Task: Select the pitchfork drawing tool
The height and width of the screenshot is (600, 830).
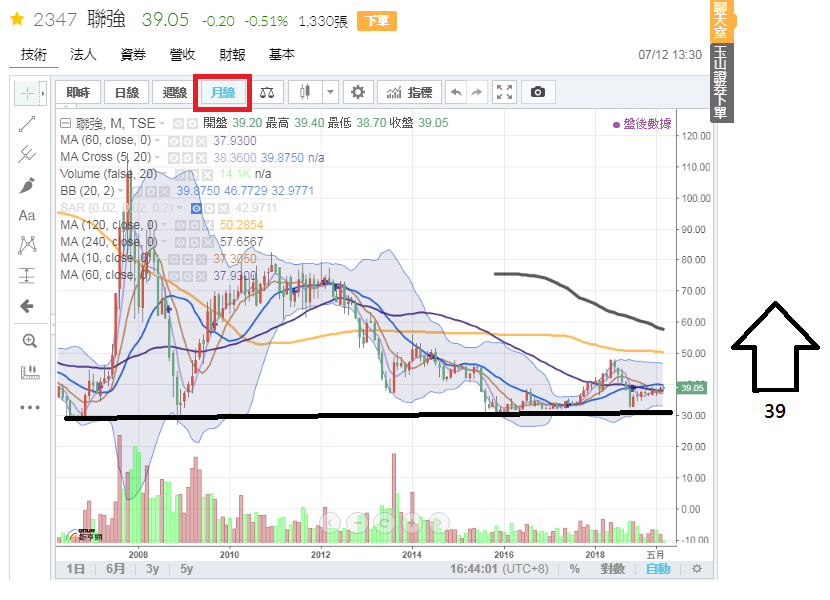Action: [x=27, y=154]
